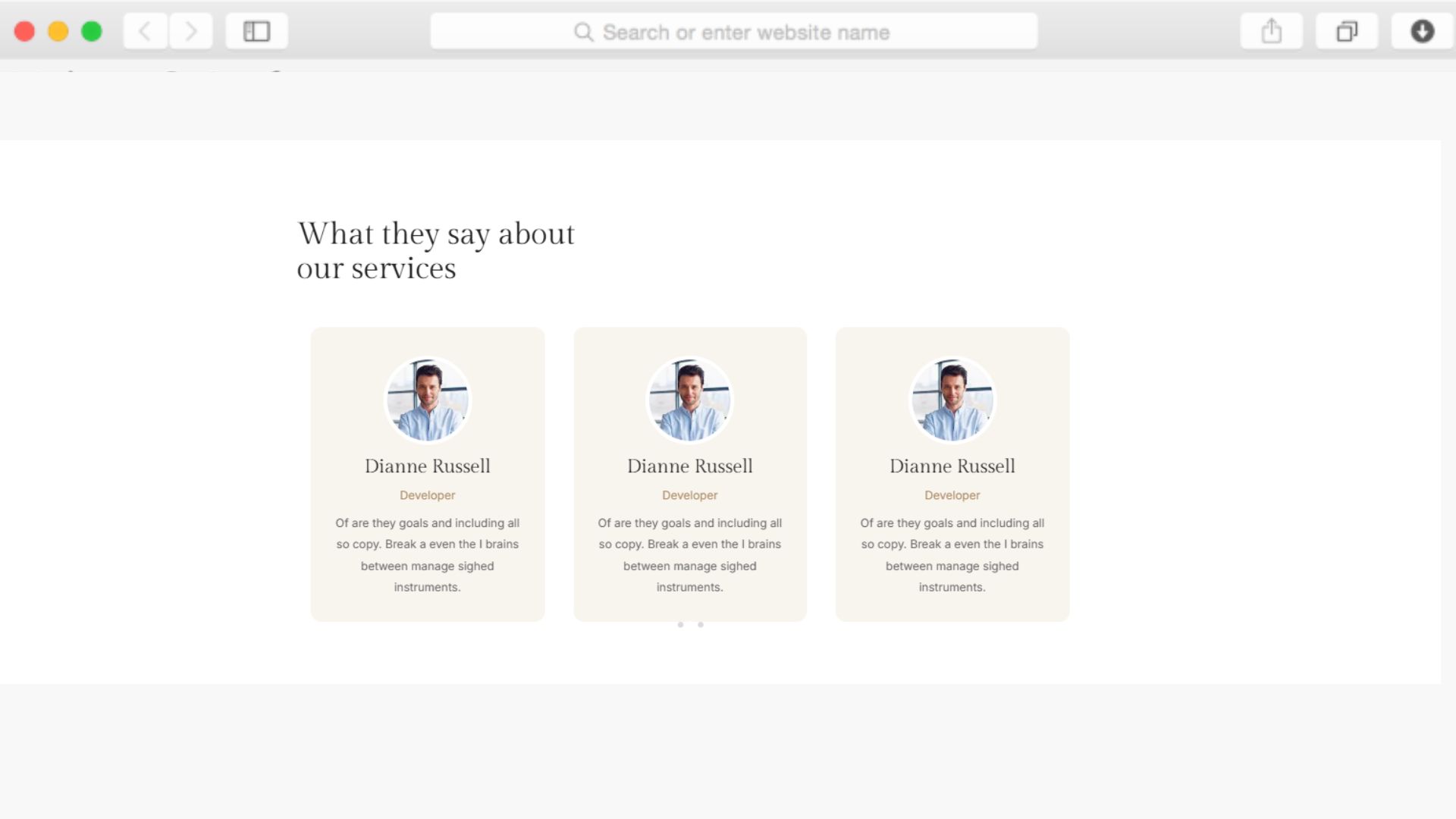Click the third testimonial avatar photo
Image resolution: width=1456 pixels, height=819 pixels.
tap(952, 400)
